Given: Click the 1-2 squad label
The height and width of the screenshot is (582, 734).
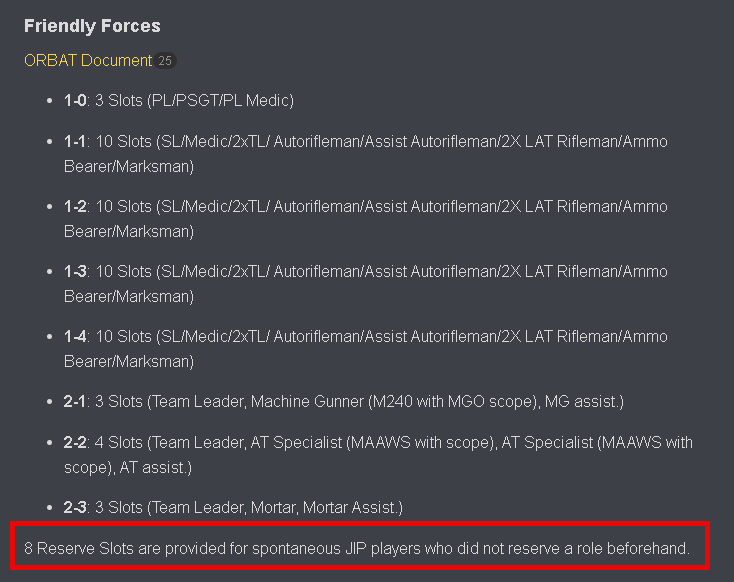Looking at the screenshot, I should (x=75, y=206).
